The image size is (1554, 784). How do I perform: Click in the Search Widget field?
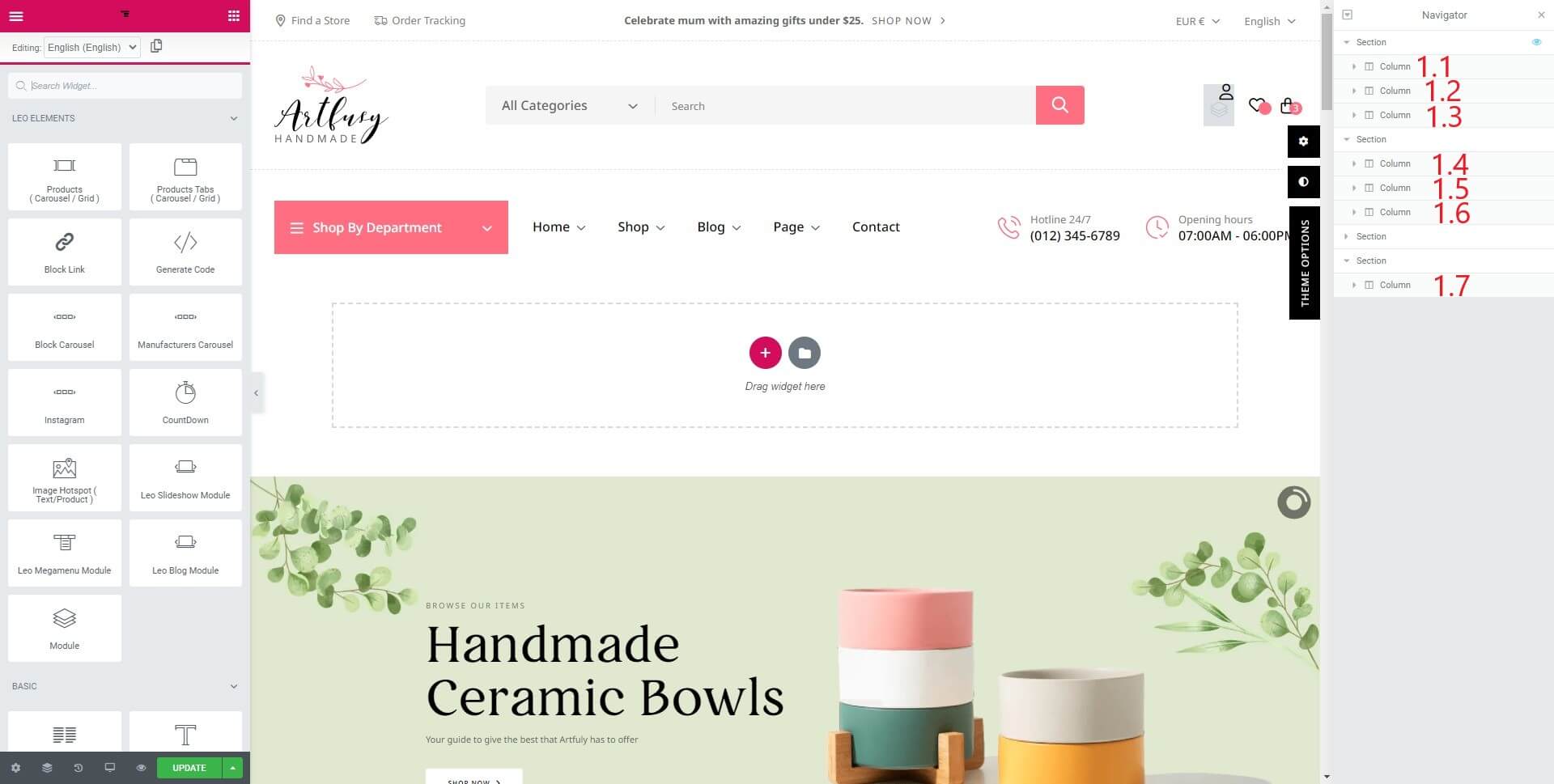click(x=125, y=86)
